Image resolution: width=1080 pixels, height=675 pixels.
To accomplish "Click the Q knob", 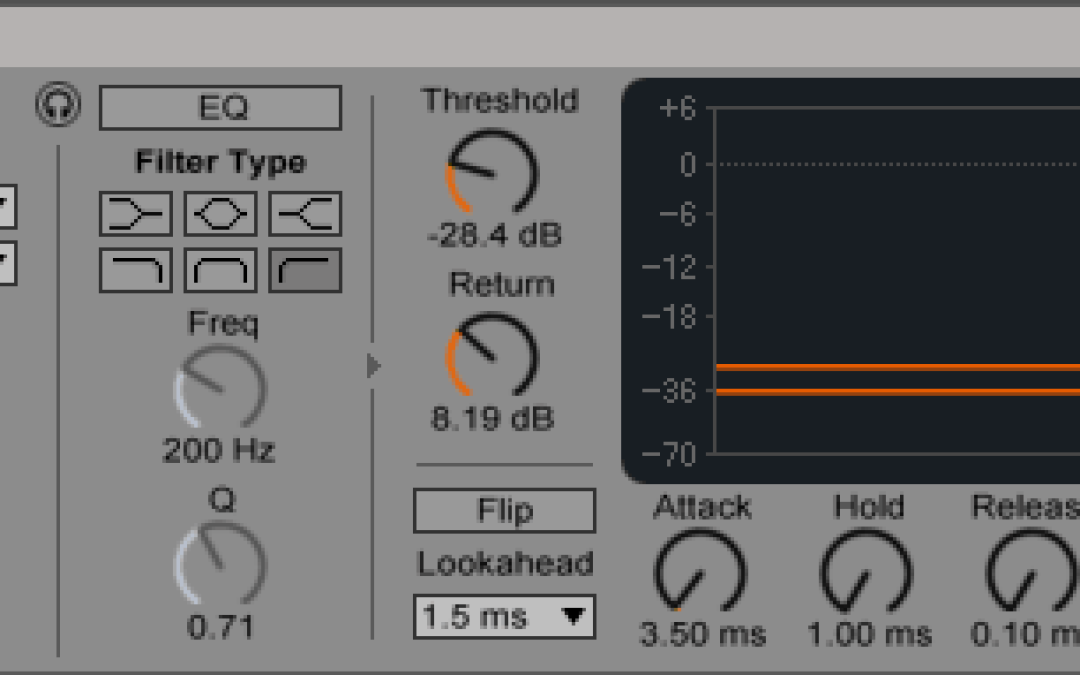I will point(220,564).
